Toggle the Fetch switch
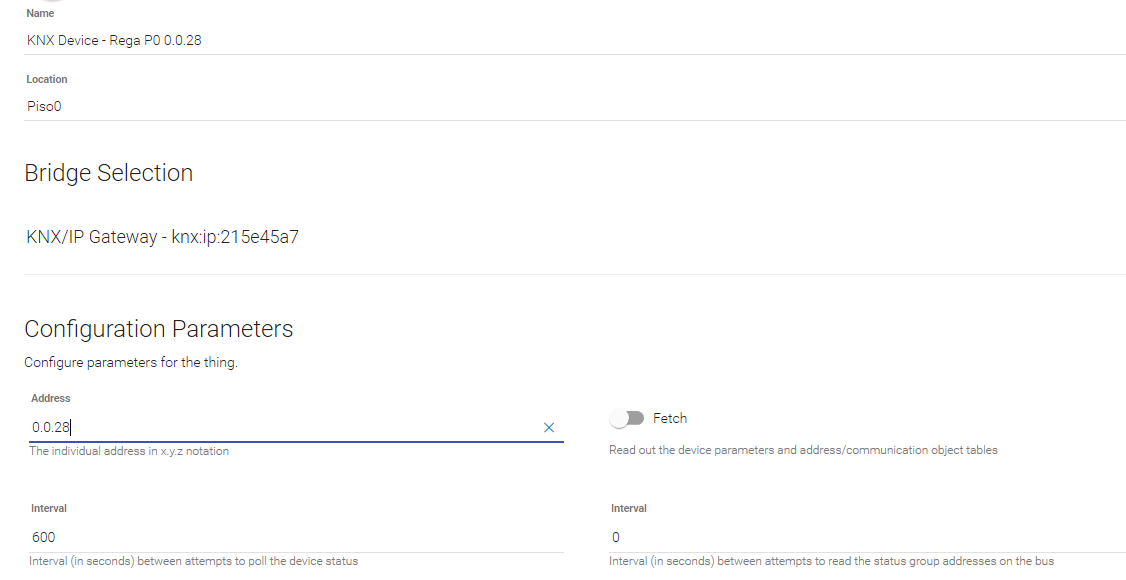The height and width of the screenshot is (580, 1126). 627,418
